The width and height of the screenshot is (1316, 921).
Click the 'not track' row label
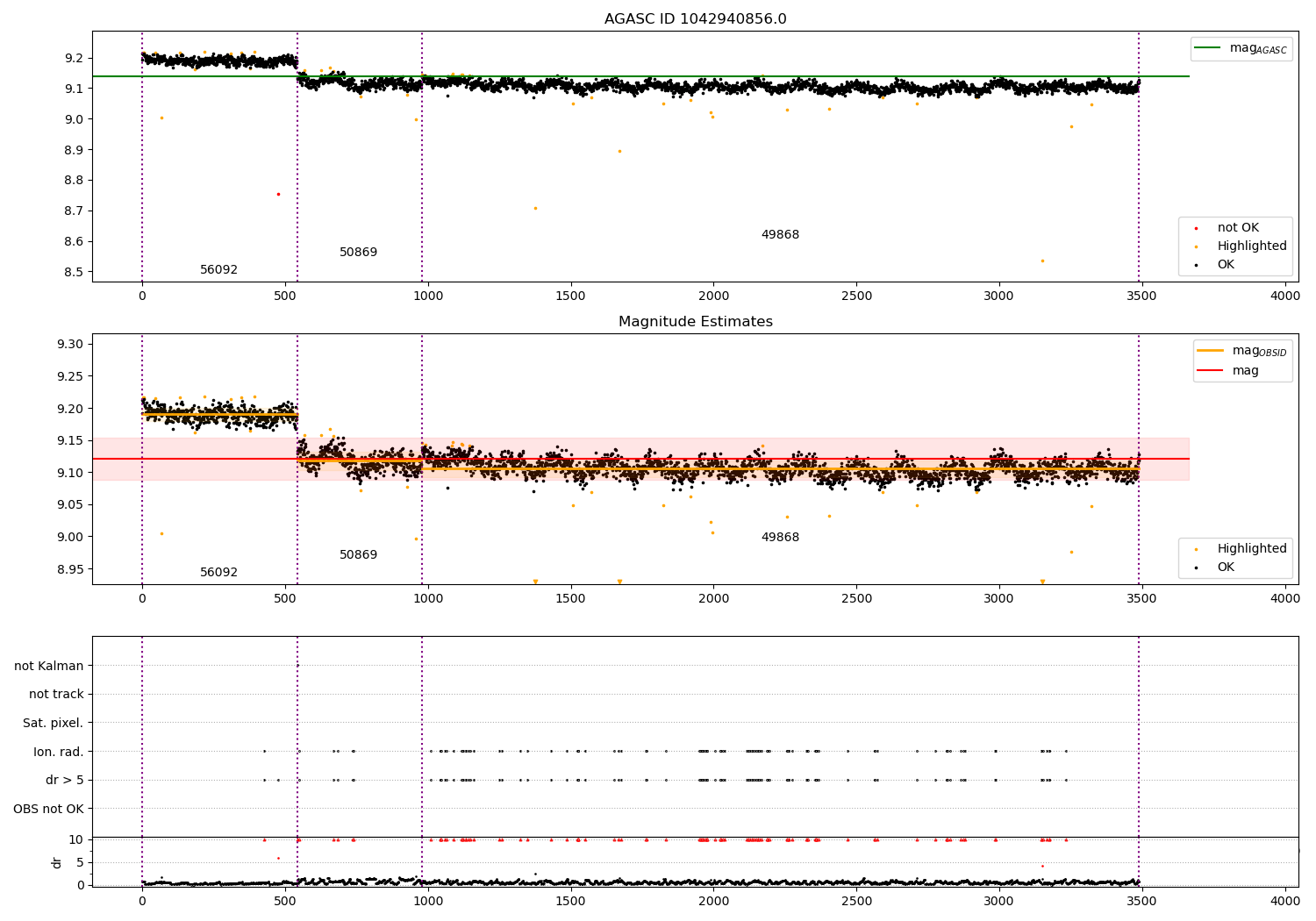point(56,695)
